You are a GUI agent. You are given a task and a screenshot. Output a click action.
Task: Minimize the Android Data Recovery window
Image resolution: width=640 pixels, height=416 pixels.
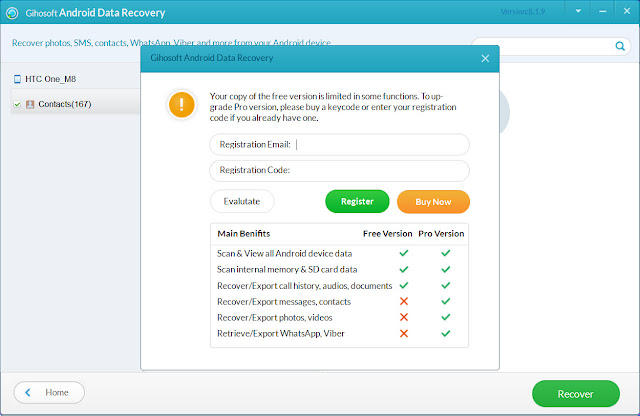pyautogui.click(x=602, y=12)
